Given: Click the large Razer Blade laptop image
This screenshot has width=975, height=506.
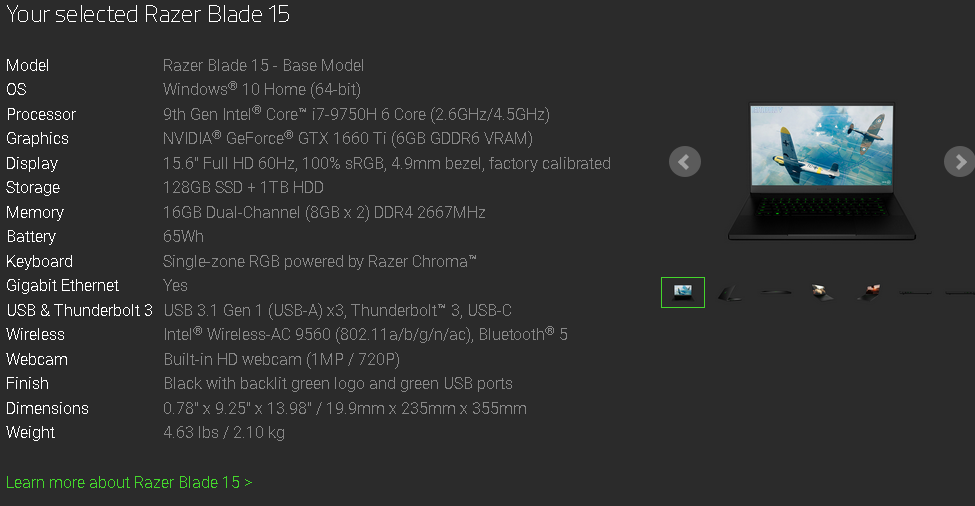Looking at the screenshot, I should [x=821, y=170].
